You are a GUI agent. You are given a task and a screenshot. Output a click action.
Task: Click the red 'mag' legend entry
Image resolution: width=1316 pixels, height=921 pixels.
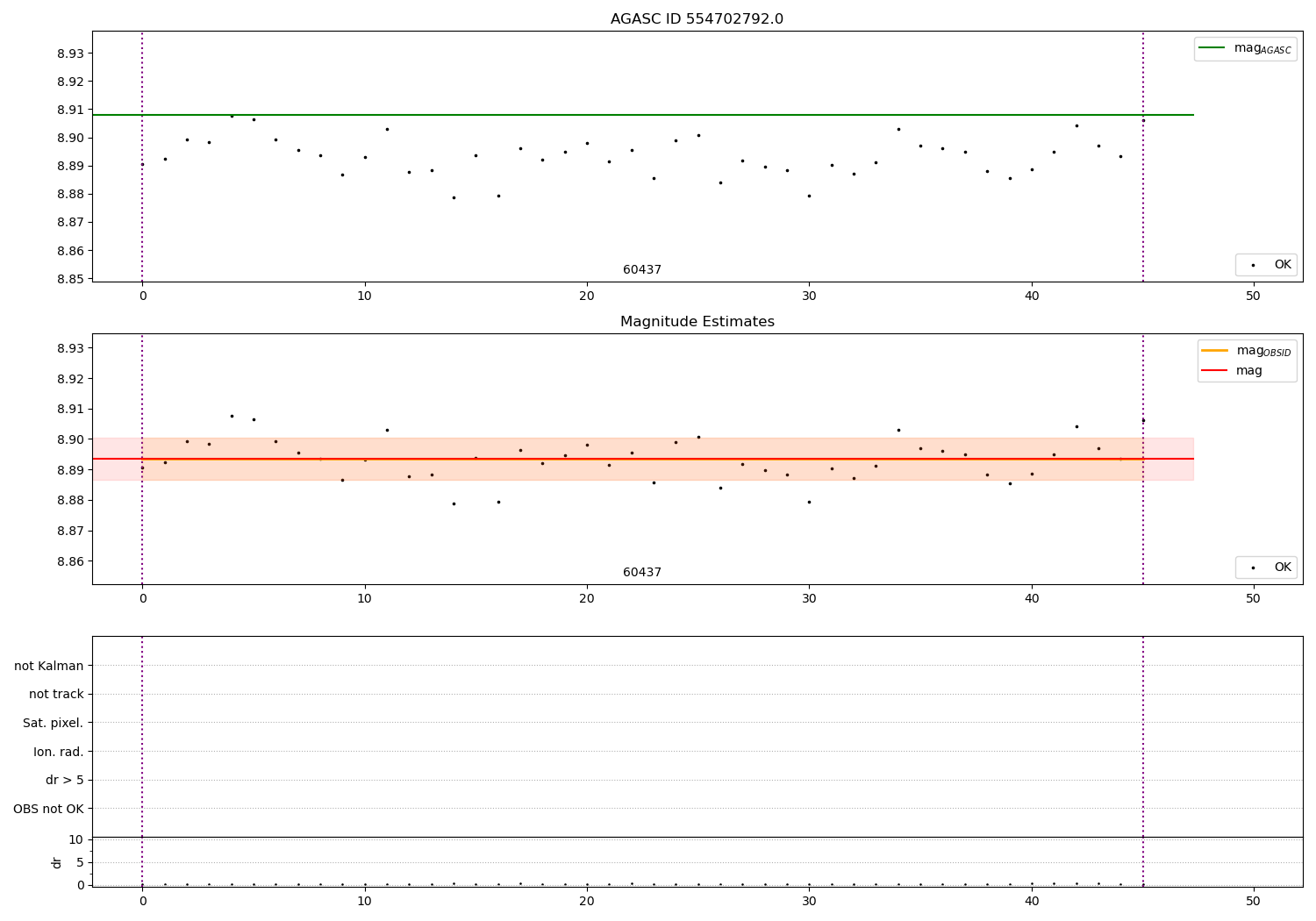coord(1232,371)
